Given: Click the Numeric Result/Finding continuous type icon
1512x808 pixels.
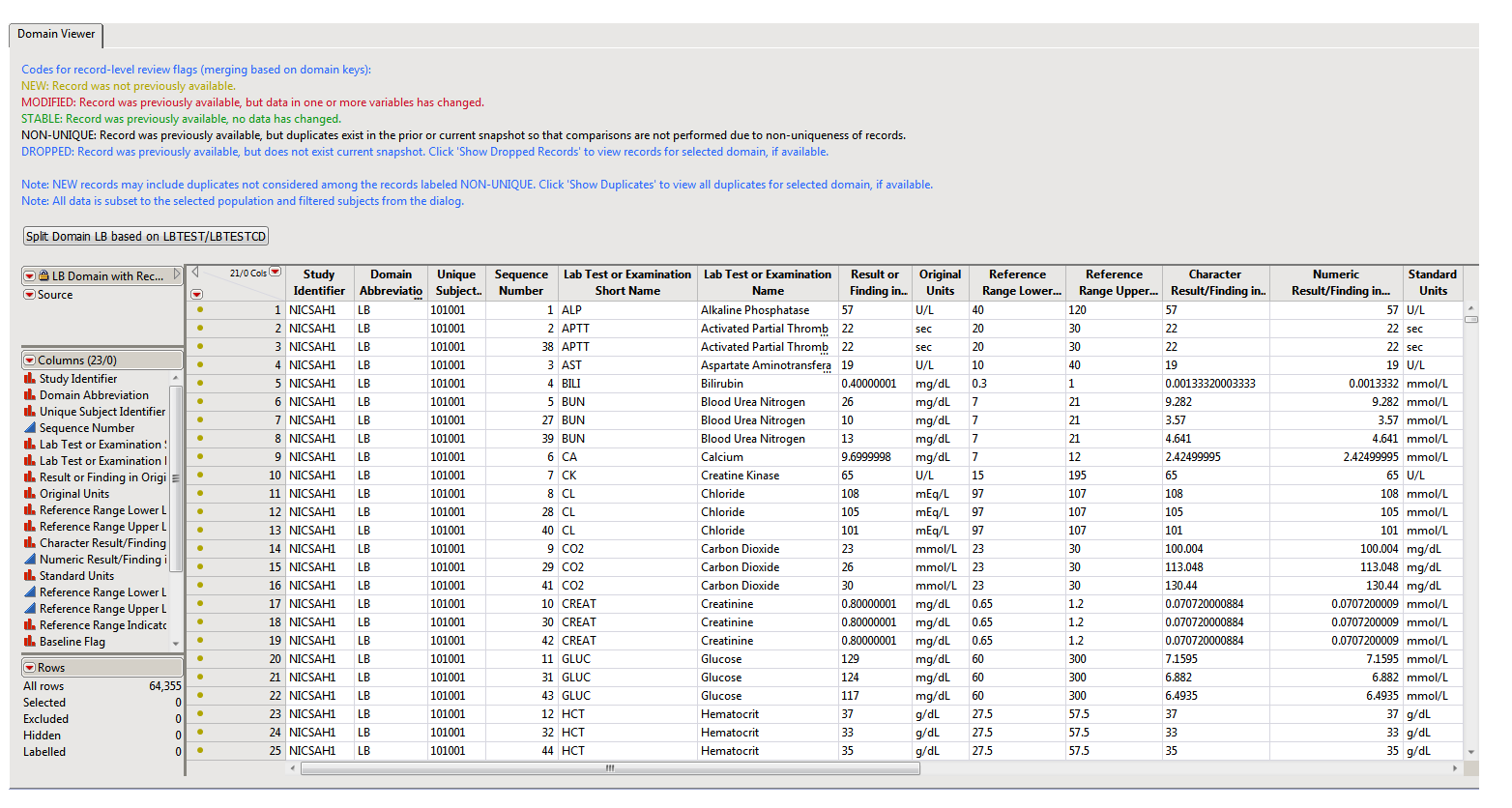Looking at the screenshot, I should [x=30, y=560].
